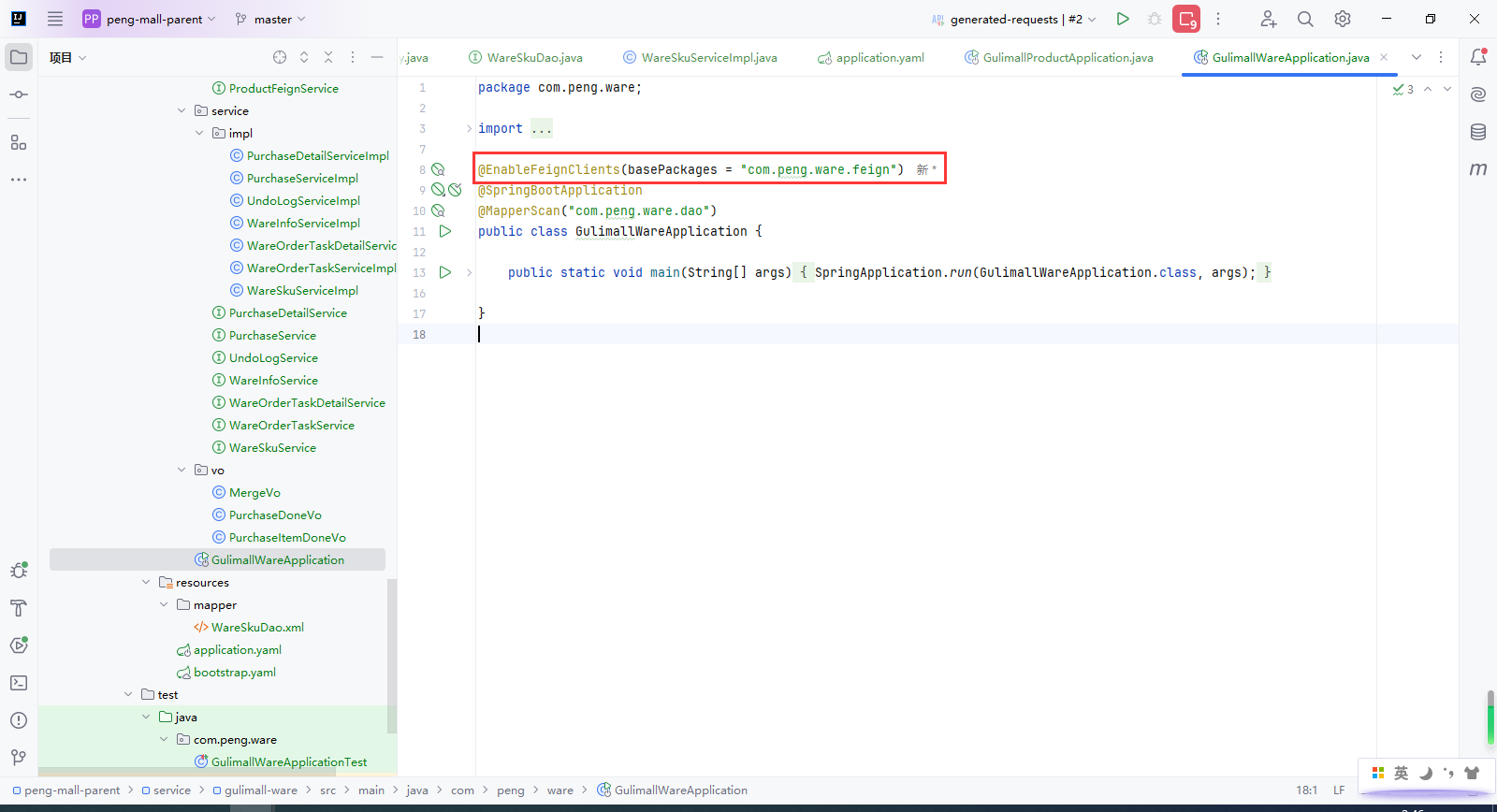The height and width of the screenshot is (812, 1497).
Task: Go to next highlighted problem arrow
Action: tap(1447, 89)
